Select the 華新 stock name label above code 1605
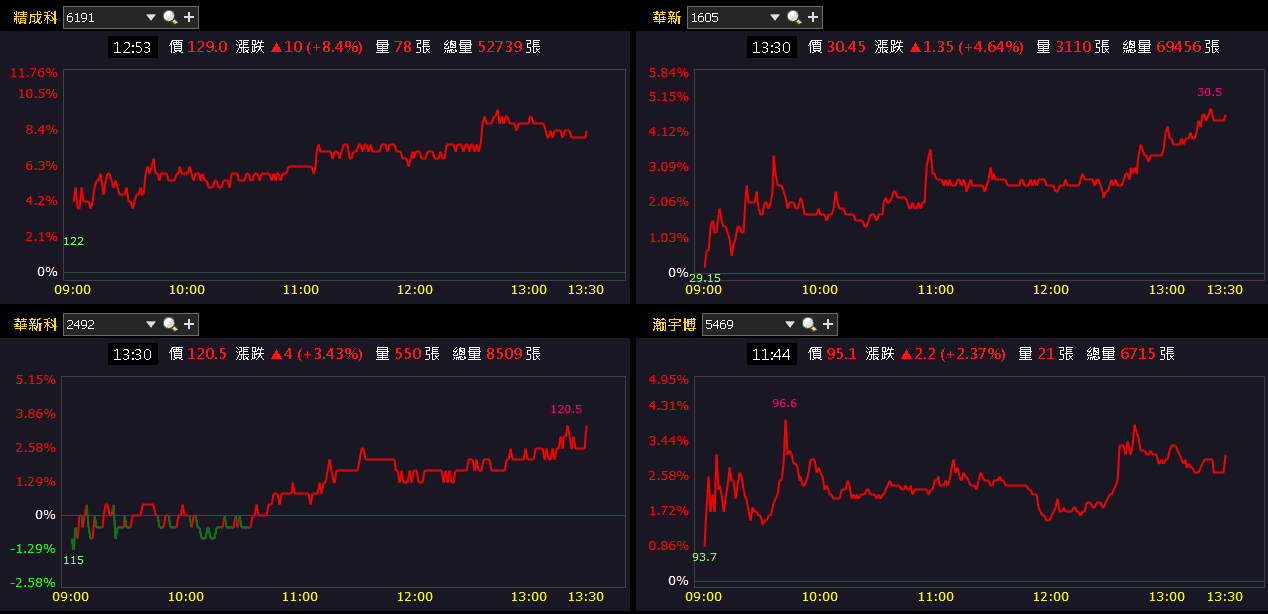This screenshot has height=614, width=1268. pyautogui.click(x=667, y=17)
